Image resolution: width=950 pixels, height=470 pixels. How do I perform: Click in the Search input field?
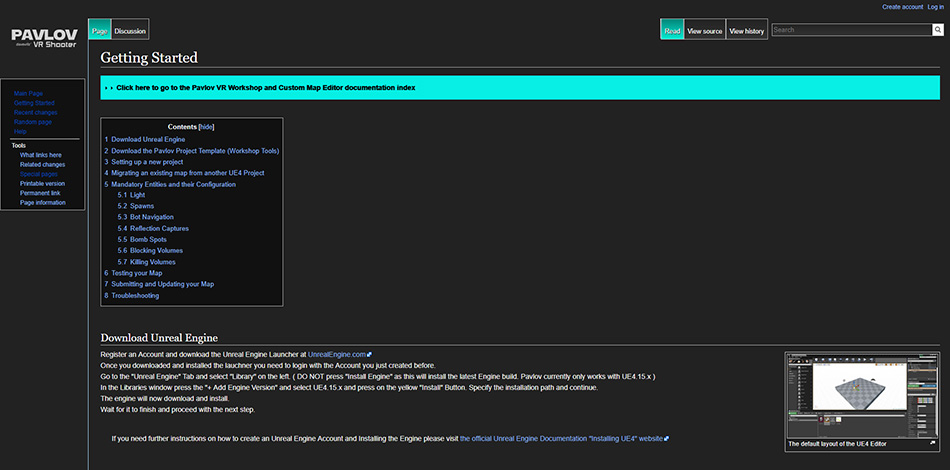[x=850, y=30]
